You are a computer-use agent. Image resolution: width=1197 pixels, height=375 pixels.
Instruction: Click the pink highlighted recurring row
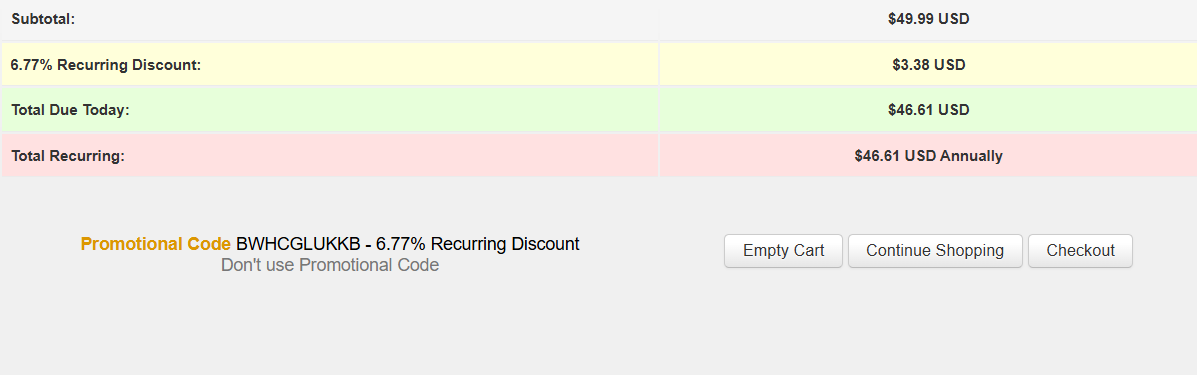pos(598,156)
